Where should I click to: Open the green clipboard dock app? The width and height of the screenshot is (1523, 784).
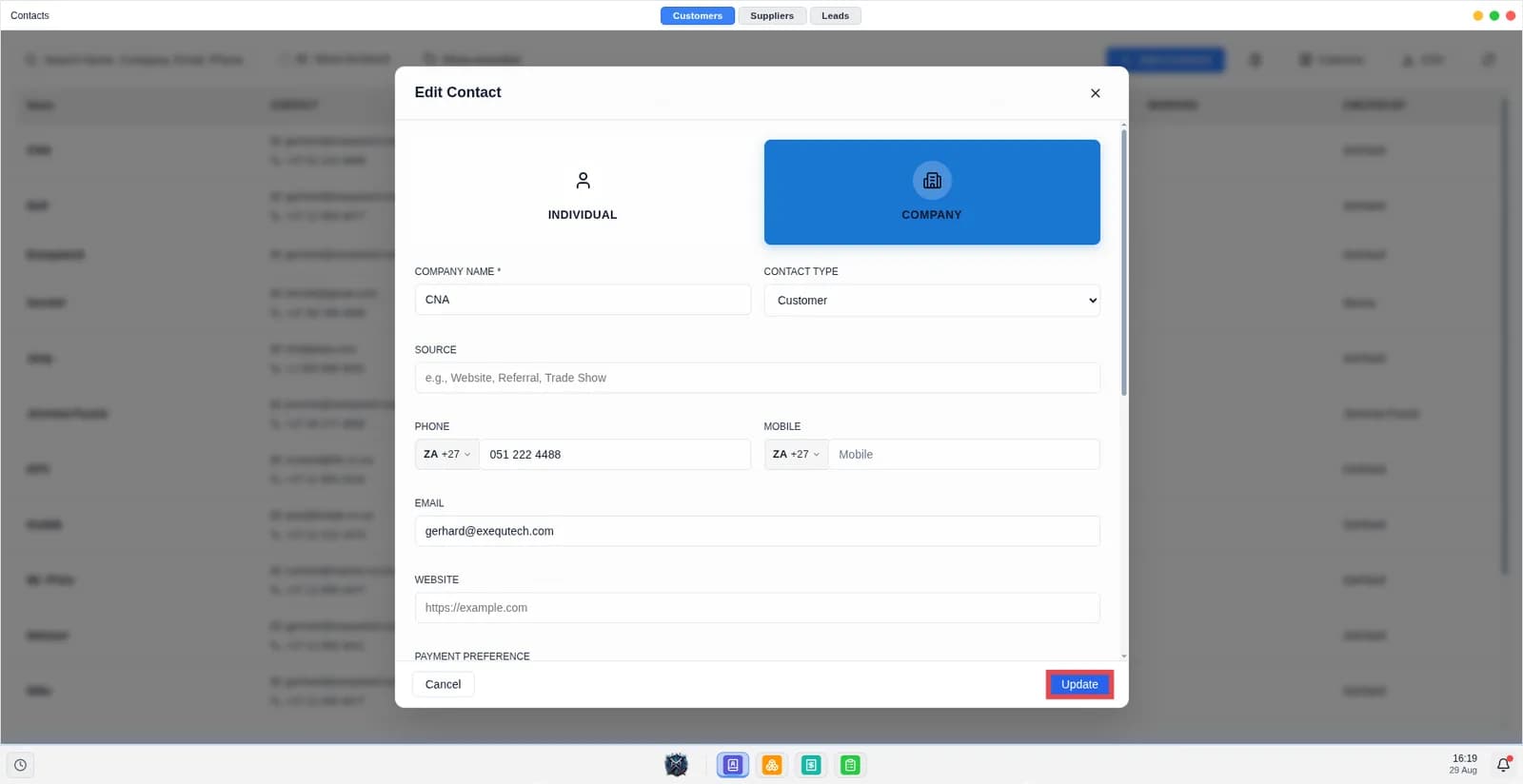(850, 765)
